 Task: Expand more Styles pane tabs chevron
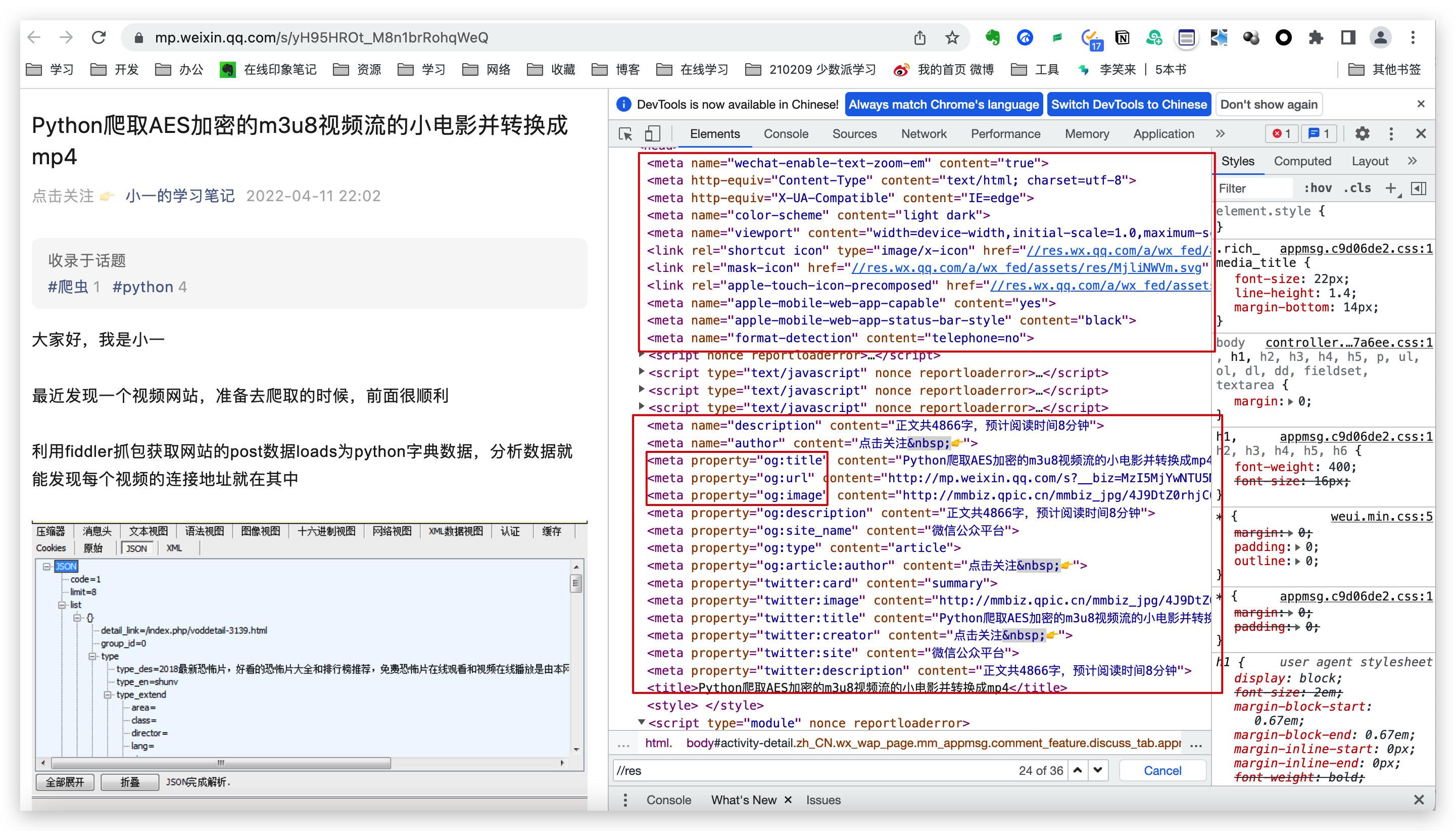[1412, 162]
